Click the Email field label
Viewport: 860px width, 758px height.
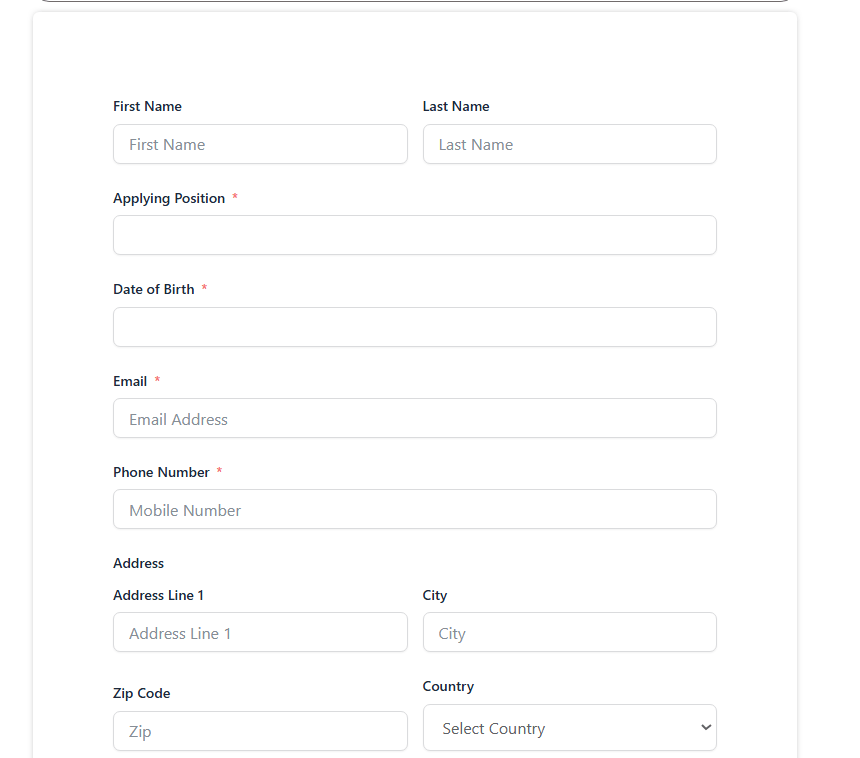tap(130, 382)
